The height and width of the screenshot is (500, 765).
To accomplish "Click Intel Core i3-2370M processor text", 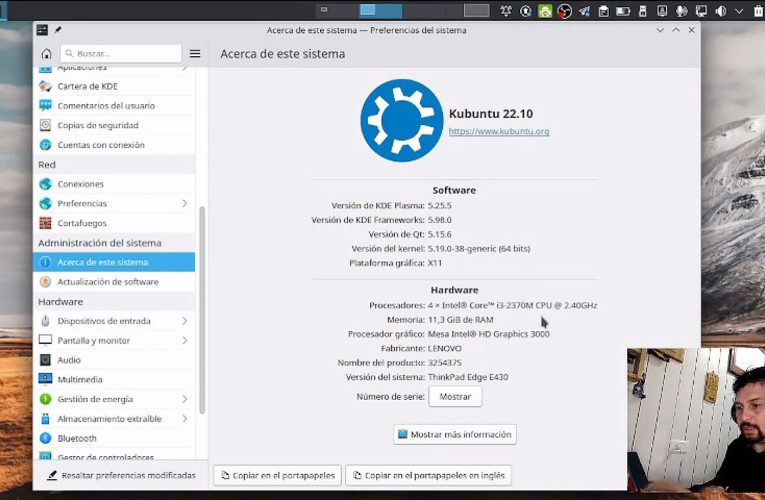I will 512,305.
